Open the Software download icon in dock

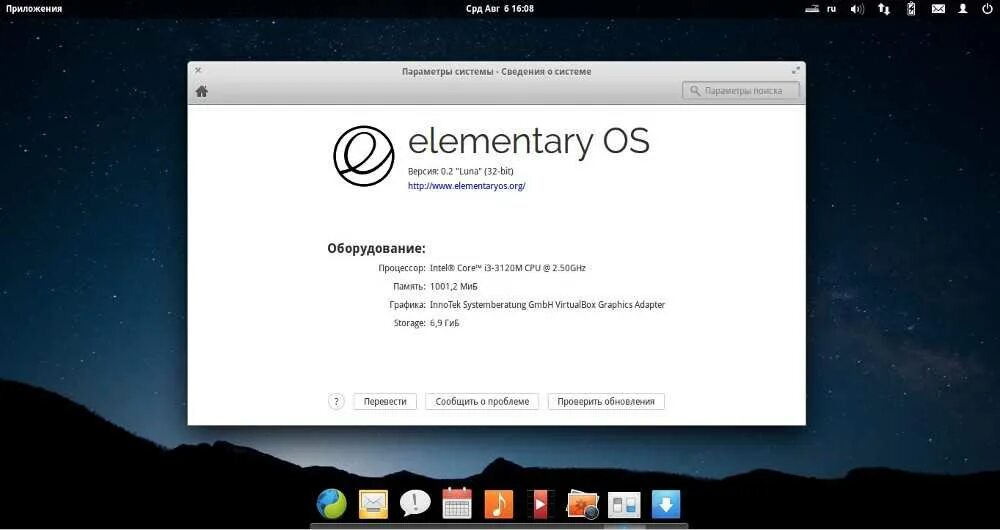(x=666, y=504)
